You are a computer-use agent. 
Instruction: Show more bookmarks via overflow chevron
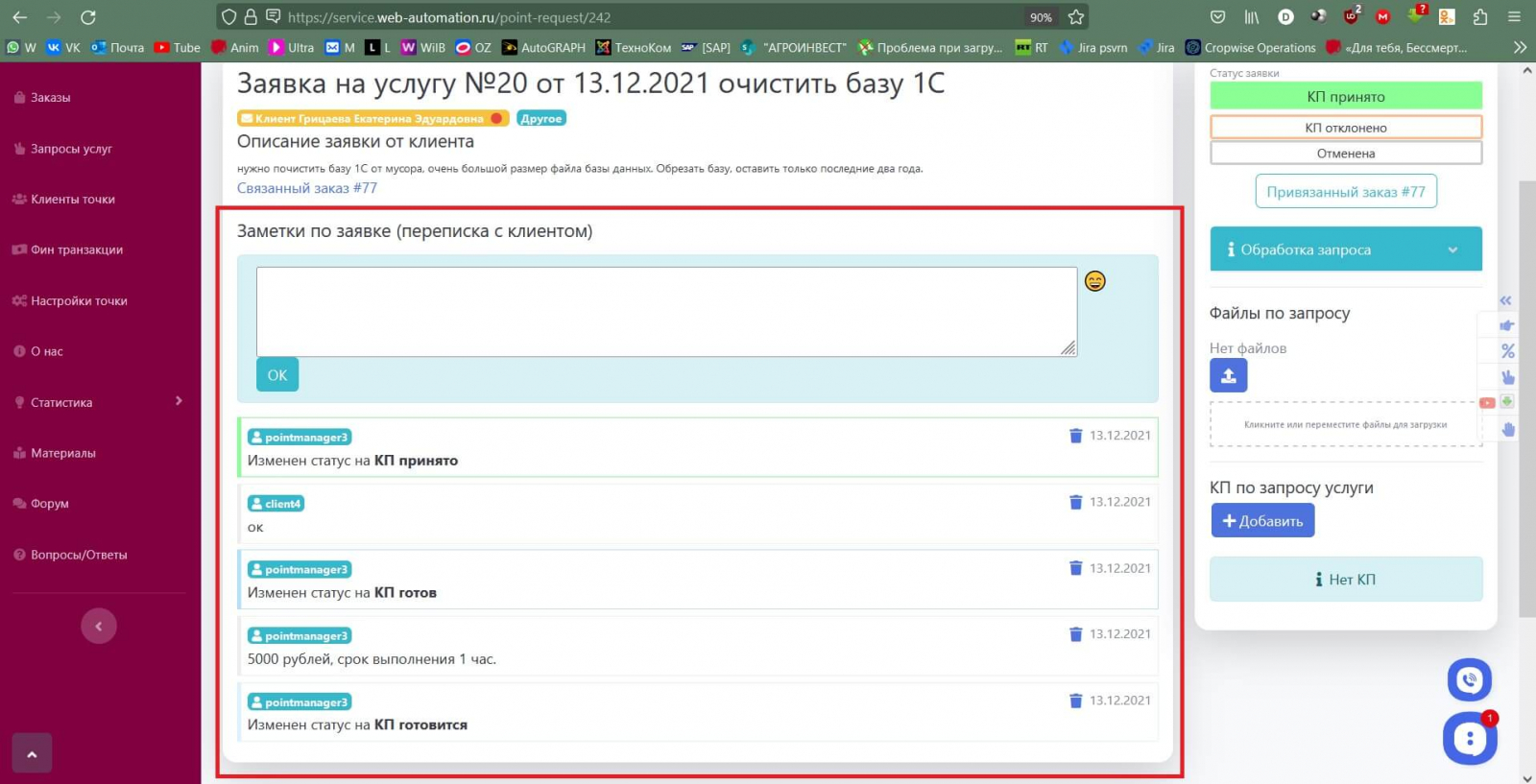point(1520,47)
